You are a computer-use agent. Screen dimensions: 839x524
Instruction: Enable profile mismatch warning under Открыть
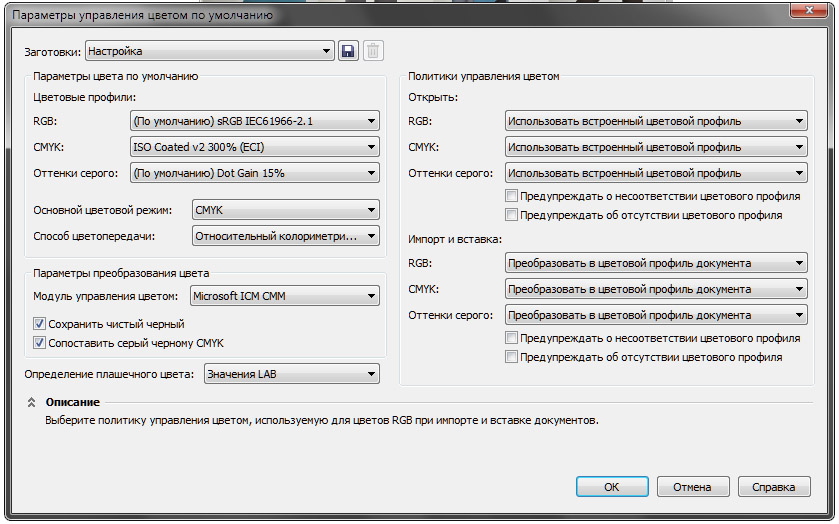point(512,196)
